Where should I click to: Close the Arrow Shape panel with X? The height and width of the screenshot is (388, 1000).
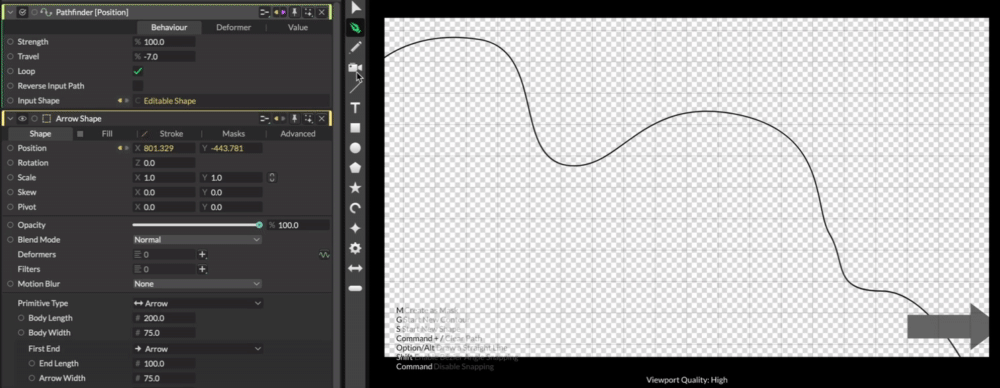tap(321, 119)
